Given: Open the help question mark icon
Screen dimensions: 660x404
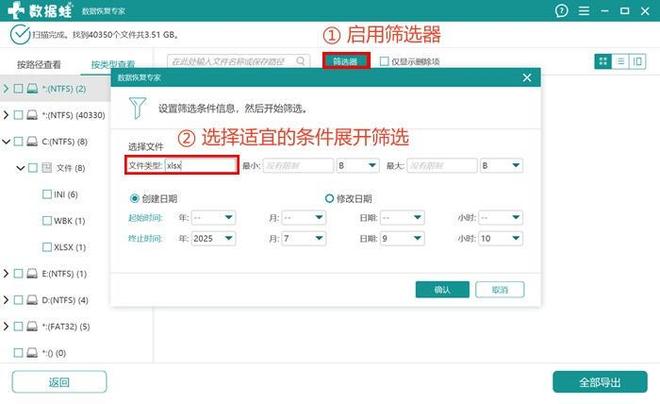Looking at the screenshot, I should 561,11.
